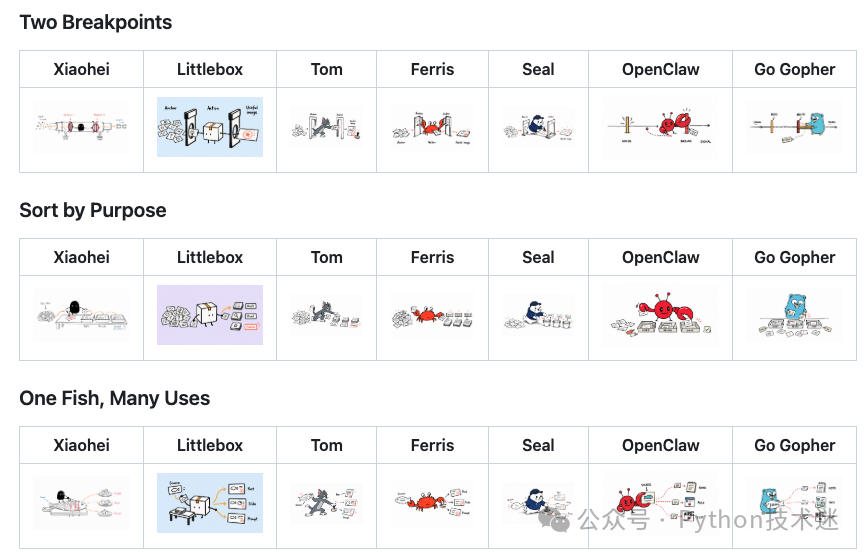Screen dimensions: 866x554
Task: Click Xiaohei's One Fish, Many Uses thumbnail
Action: [82, 503]
